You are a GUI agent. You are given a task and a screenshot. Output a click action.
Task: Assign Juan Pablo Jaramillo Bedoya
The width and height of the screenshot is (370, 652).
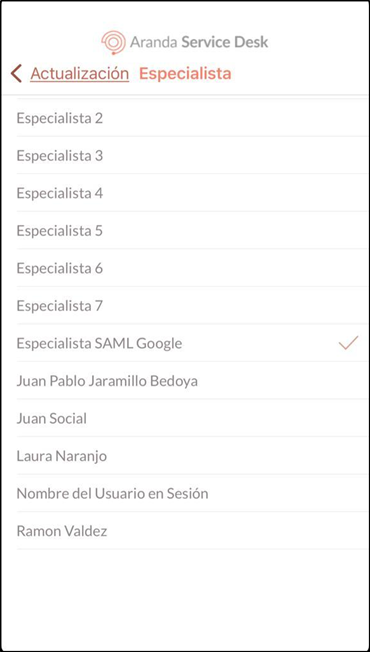[192, 381]
